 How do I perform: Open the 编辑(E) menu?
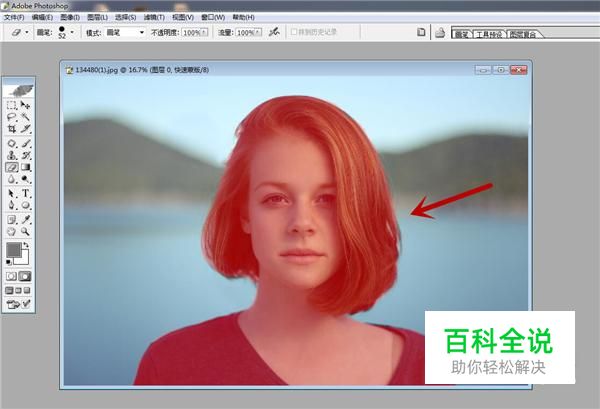[42, 18]
